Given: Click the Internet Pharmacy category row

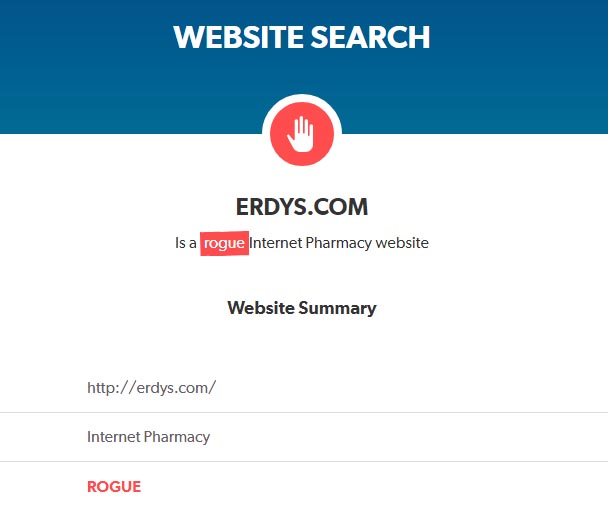Looking at the screenshot, I should 304,437.
